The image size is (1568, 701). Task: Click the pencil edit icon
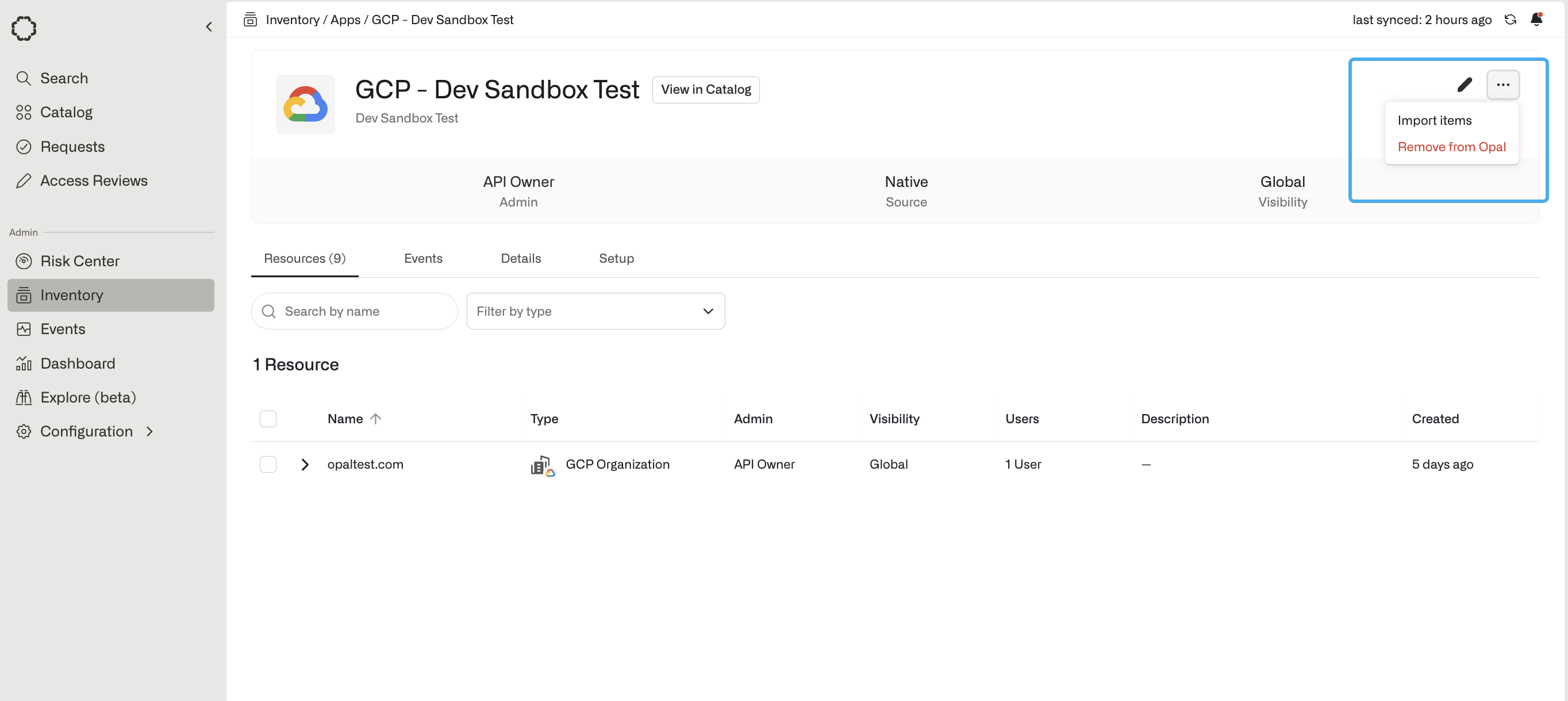pyautogui.click(x=1464, y=85)
